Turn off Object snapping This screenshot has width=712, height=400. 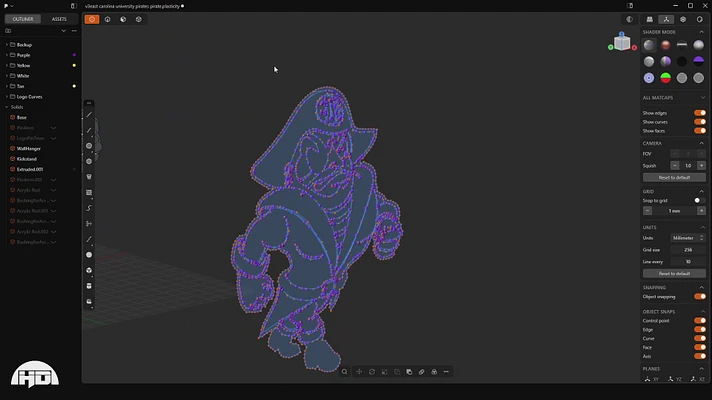coord(699,297)
